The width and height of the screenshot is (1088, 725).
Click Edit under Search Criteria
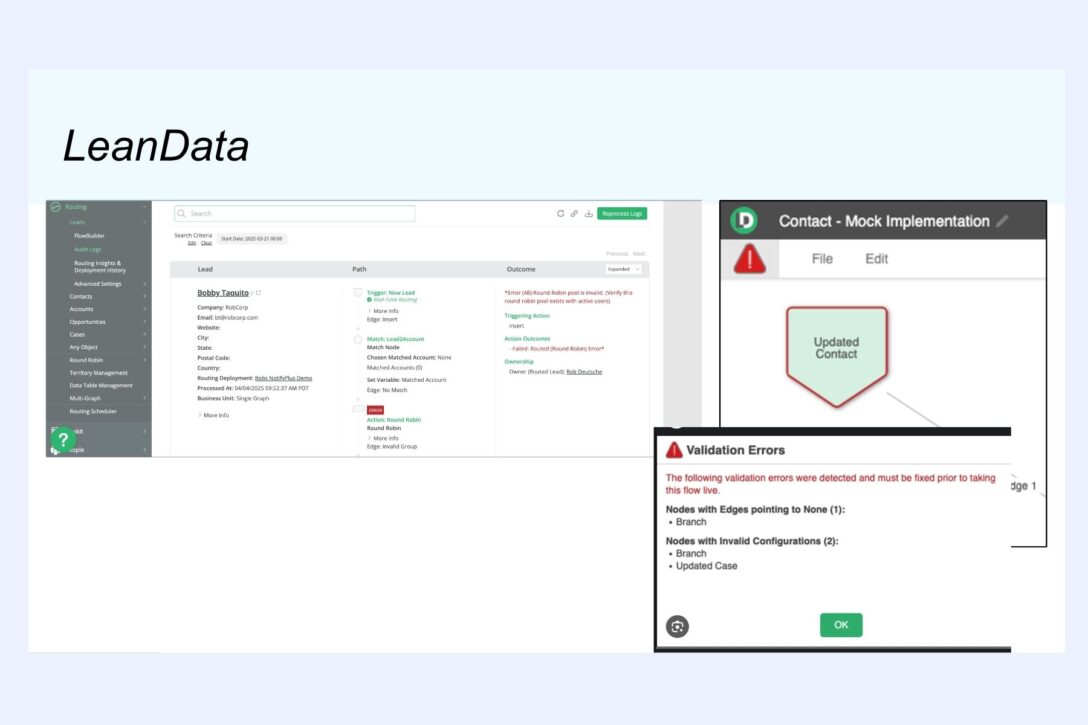click(x=192, y=243)
